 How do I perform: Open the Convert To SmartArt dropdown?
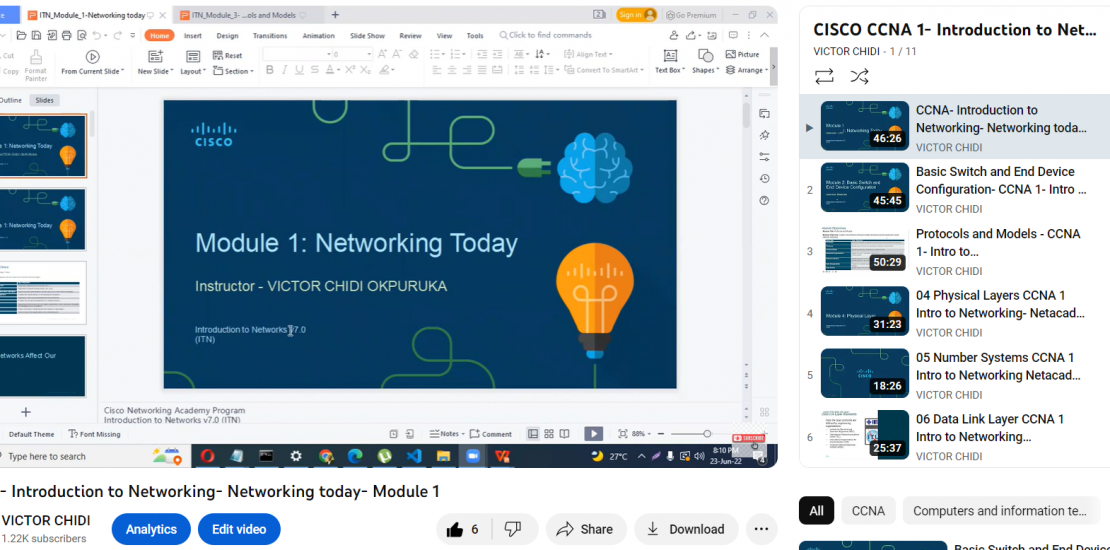click(x=605, y=70)
